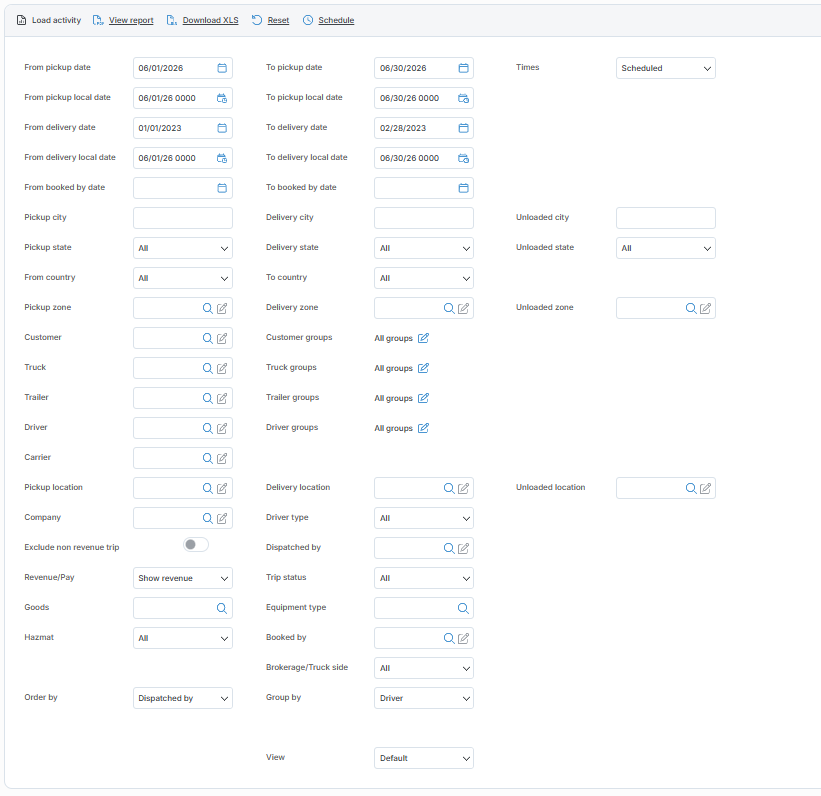The height and width of the screenshot is (796, 821).
Task: Open calendar for To delivery date
Action: [x=463, y=128]
